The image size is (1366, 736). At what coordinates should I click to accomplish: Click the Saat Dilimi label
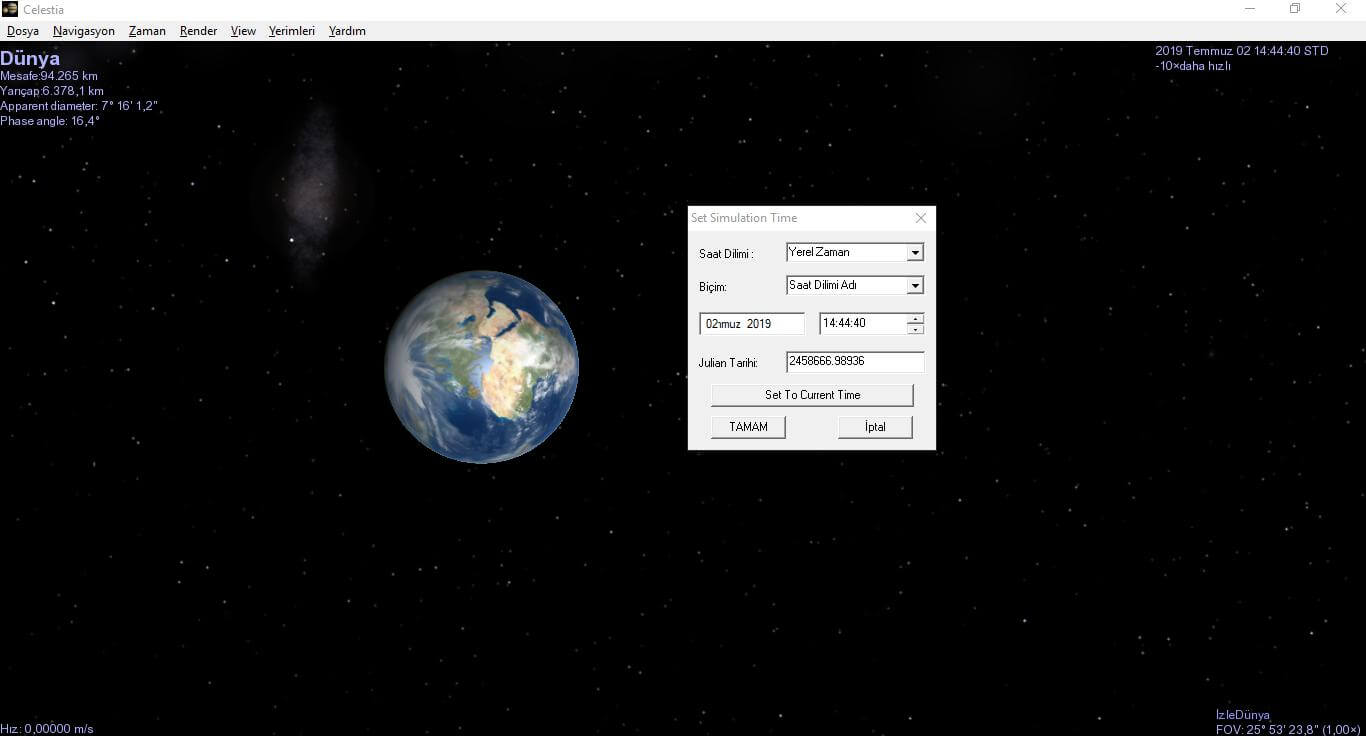(x=726, y=254)
